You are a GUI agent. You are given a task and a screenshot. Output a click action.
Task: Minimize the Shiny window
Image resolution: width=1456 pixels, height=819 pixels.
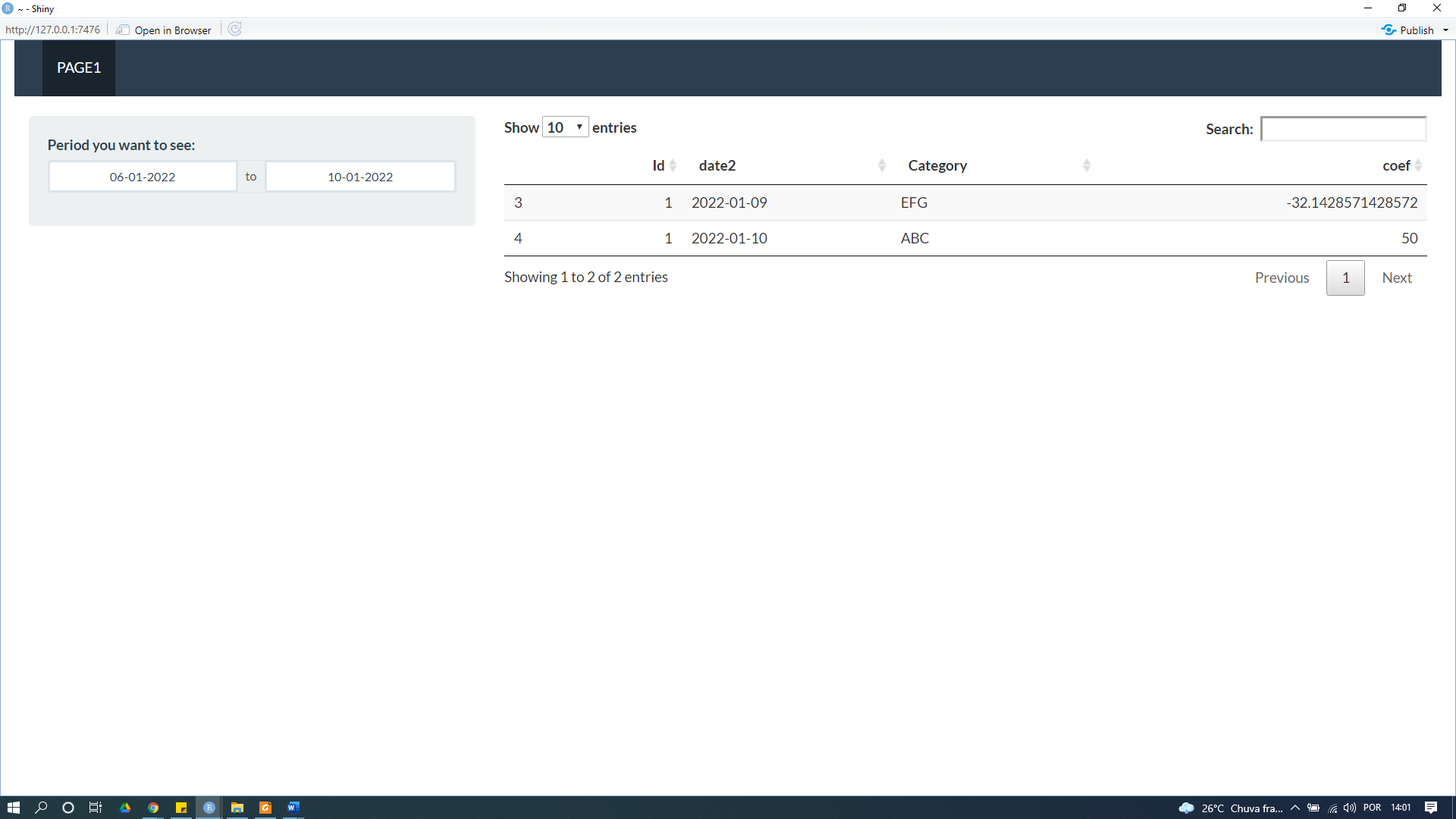pos(1368,8)
